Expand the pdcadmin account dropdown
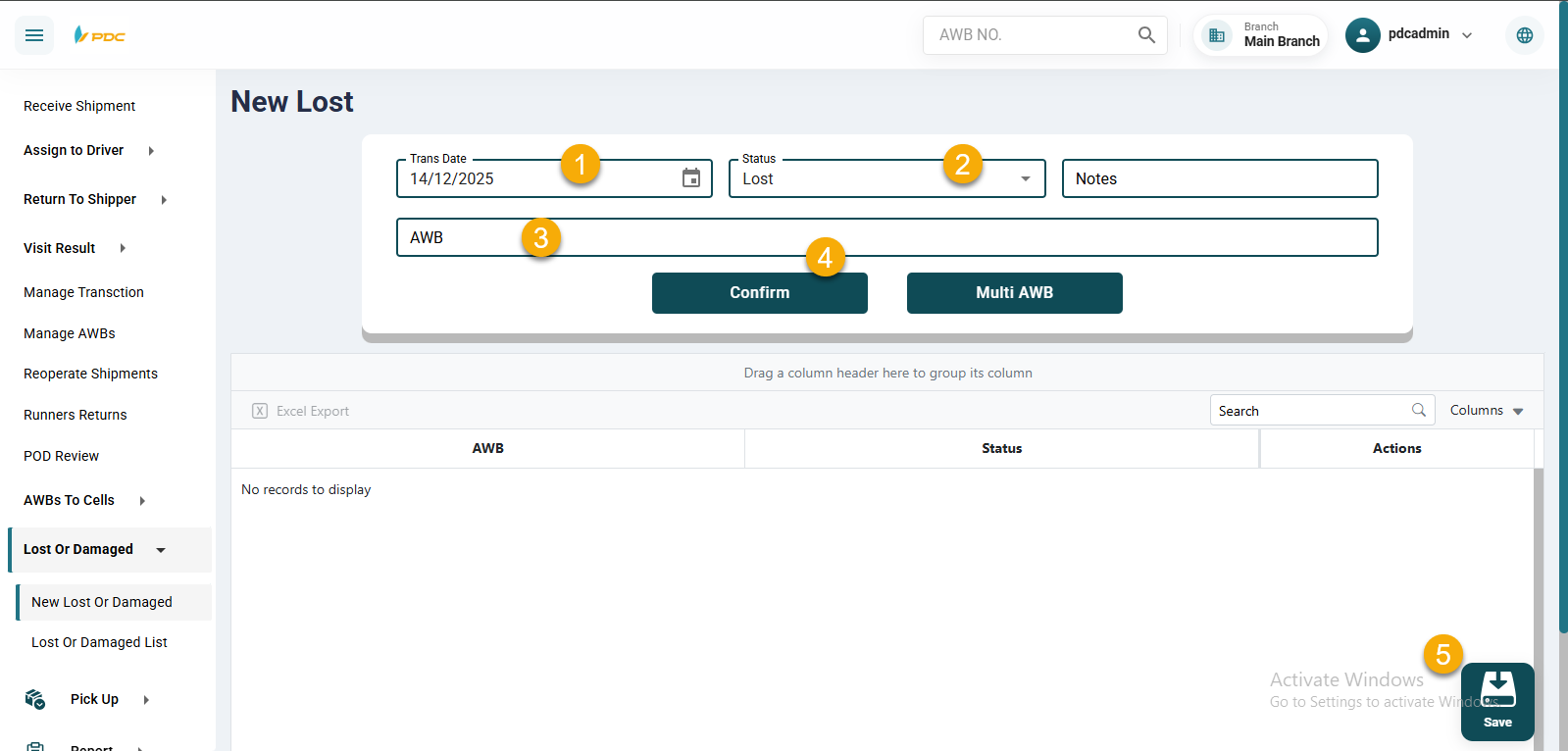This screenshot has height=751, width=1568. click(x=1467, y=35)
